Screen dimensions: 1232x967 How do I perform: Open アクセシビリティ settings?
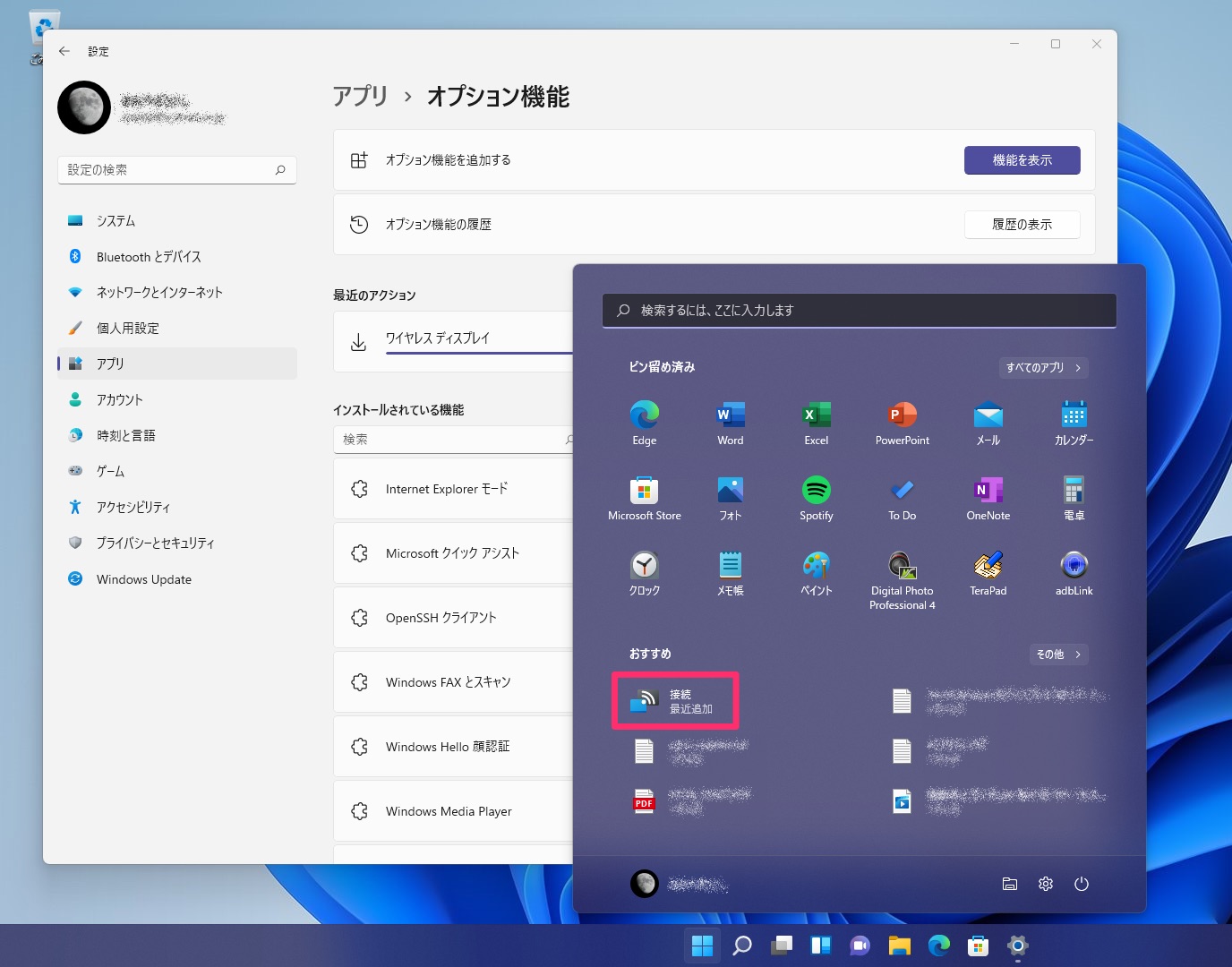click(x=177, y=507)
